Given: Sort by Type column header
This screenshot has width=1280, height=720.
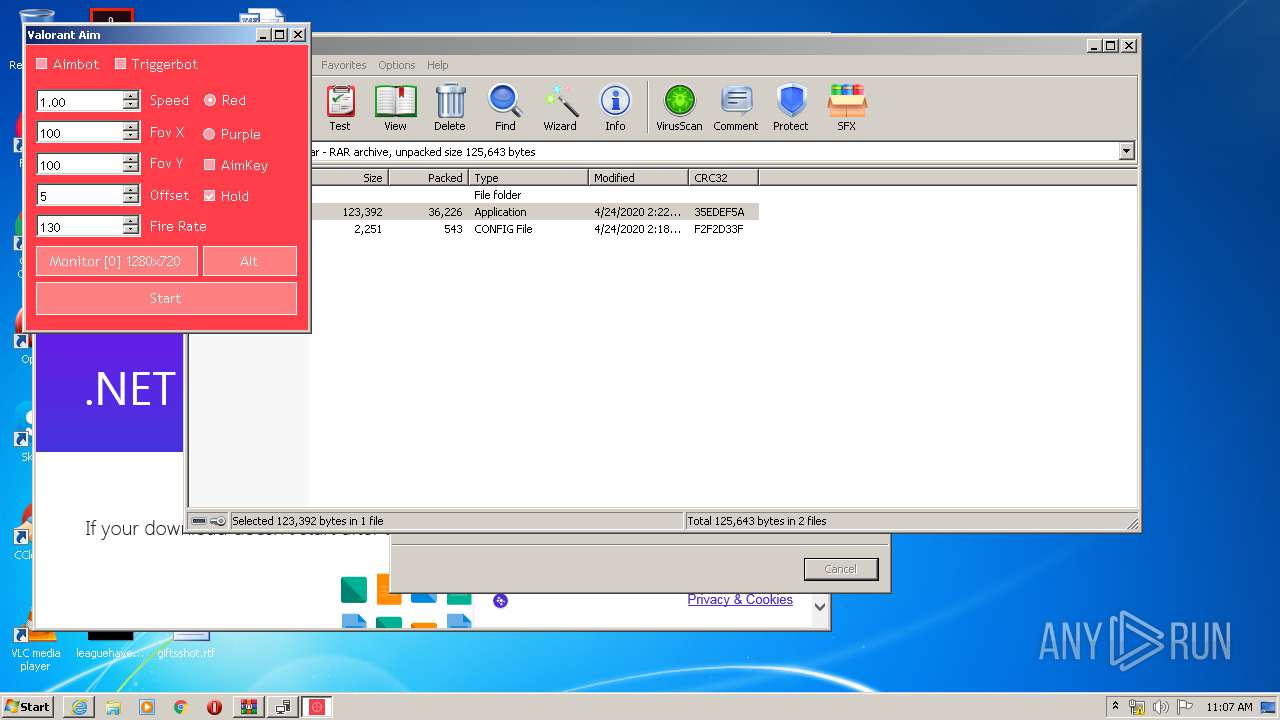Looking at the screenshot, I should [x=528, y=178].
